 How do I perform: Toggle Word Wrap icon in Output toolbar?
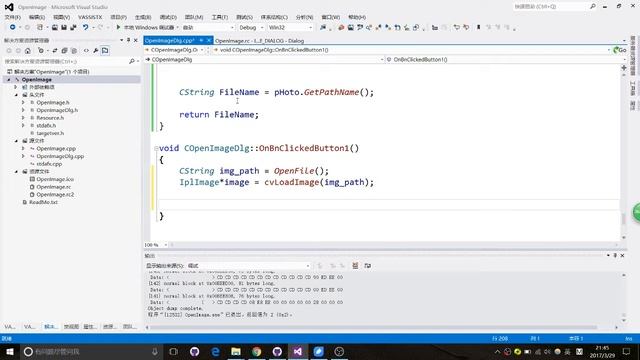pos(368,266)
